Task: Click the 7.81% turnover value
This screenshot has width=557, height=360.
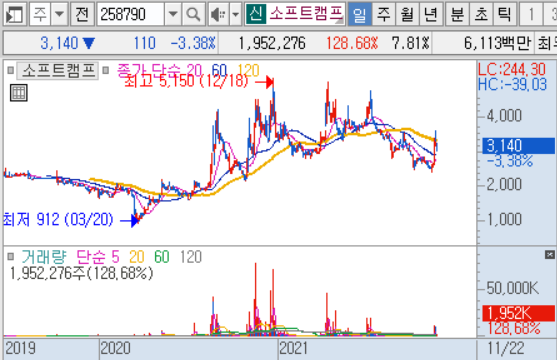Action: [x=411, y=43]
